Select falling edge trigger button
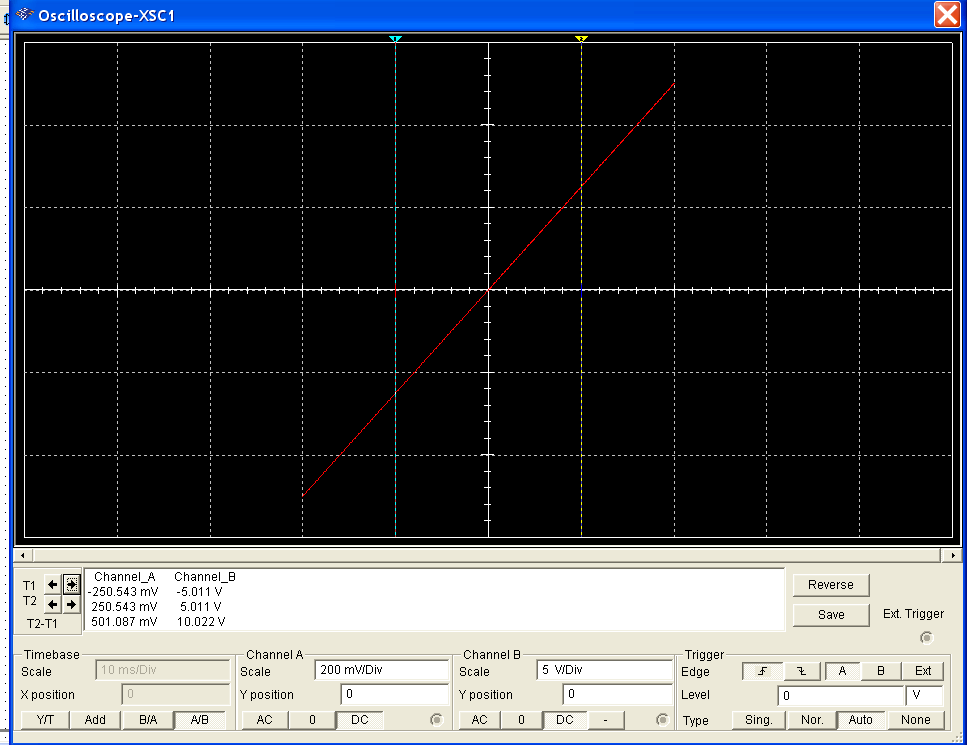The image size is (967, 745). click(x=802, y=671)
